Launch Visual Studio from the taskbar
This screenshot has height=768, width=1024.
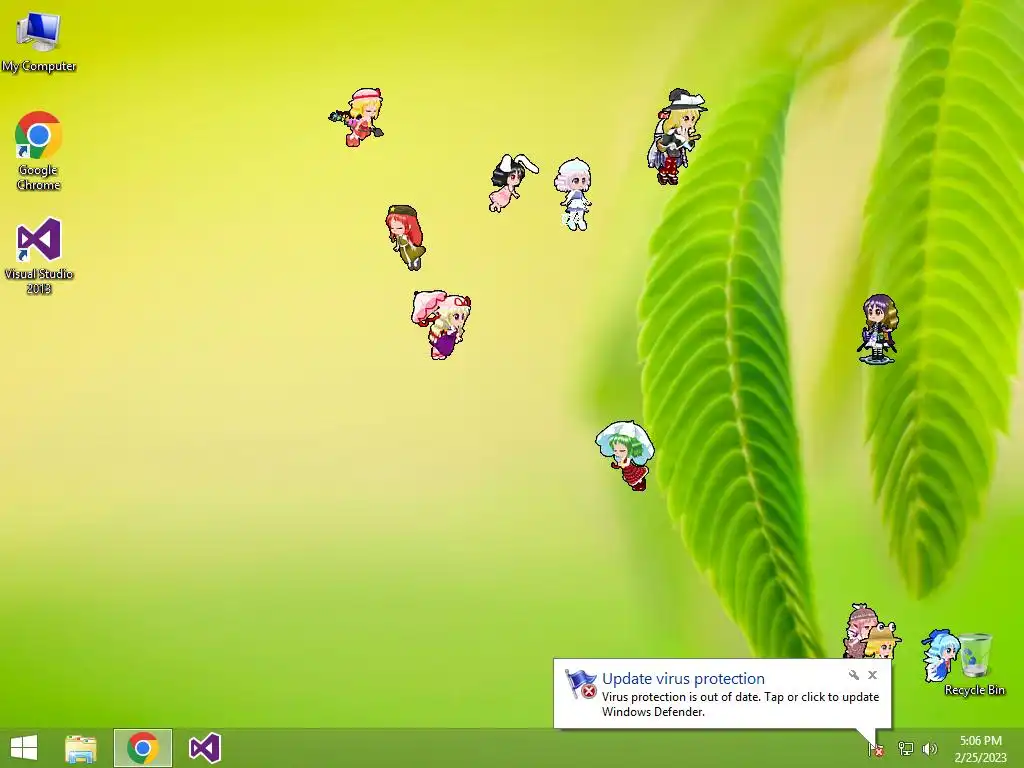(x=204, y=748)
